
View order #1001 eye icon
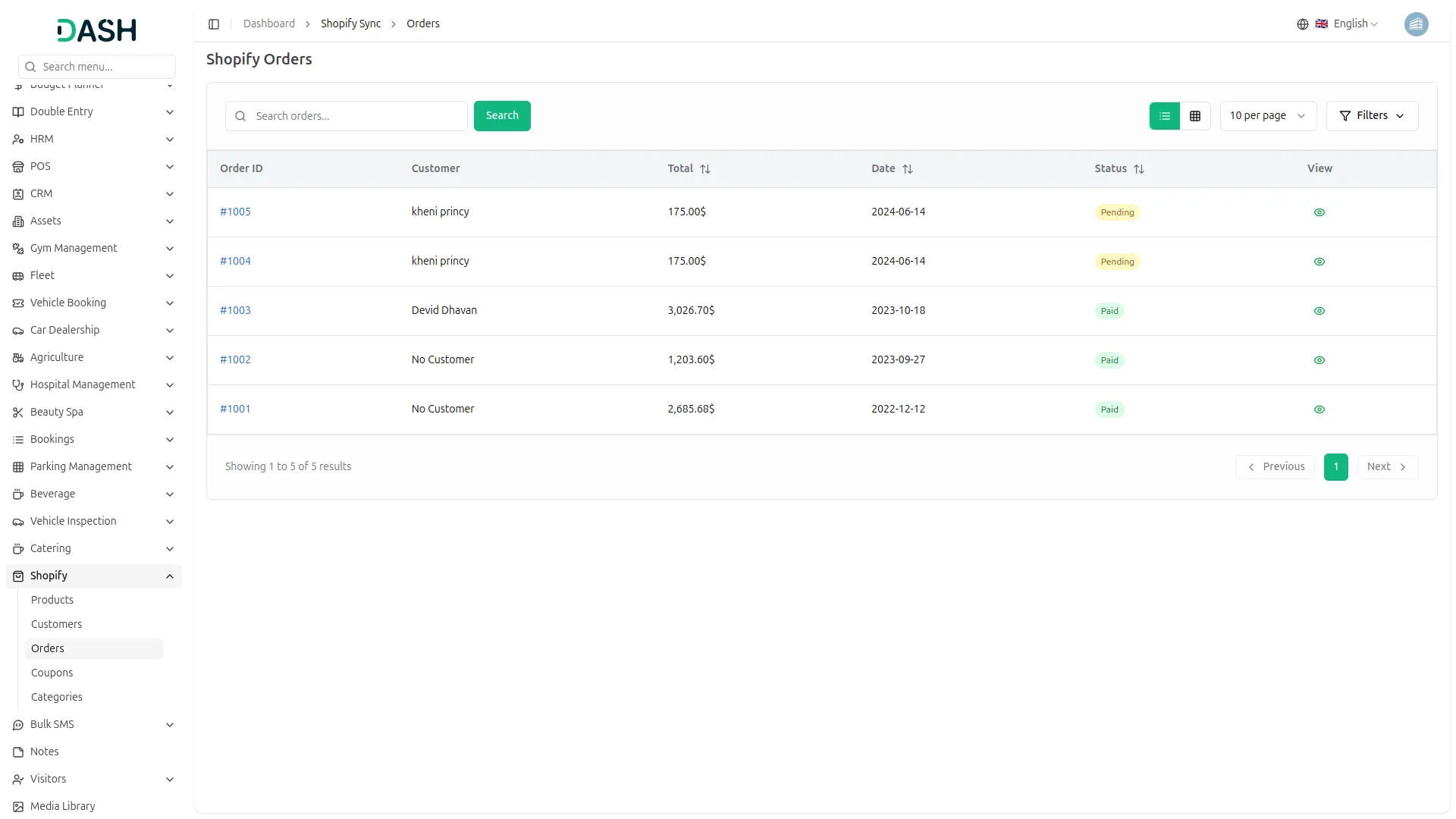(1319, 409)
